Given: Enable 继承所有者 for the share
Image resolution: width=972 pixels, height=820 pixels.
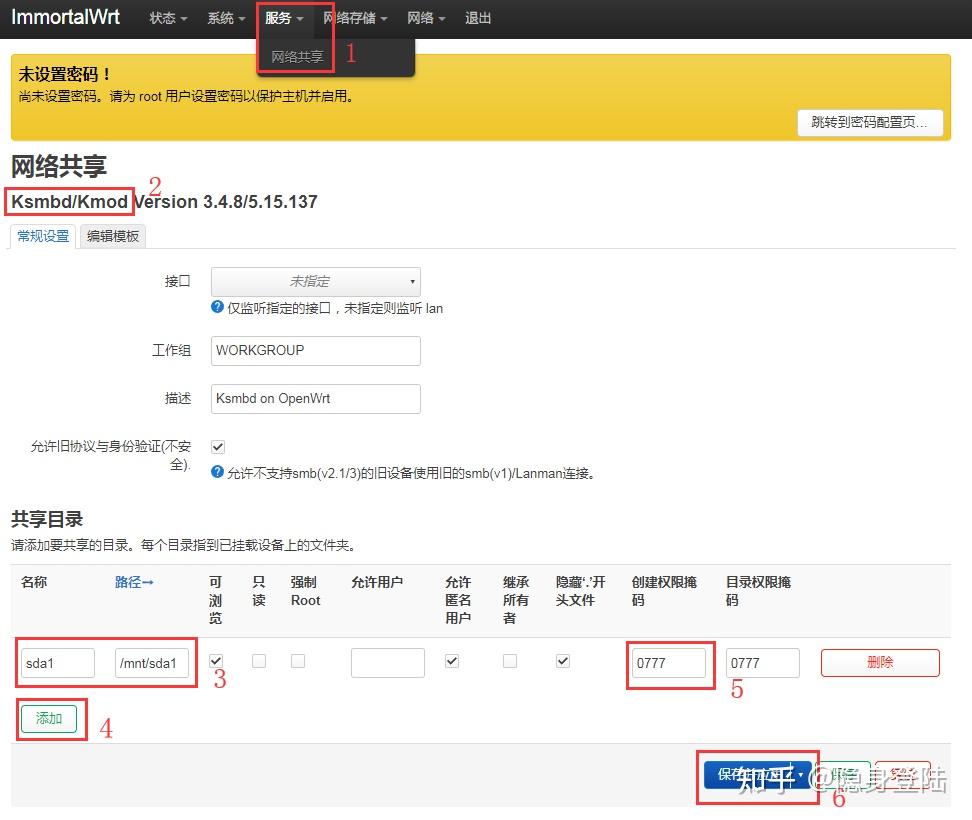Looking at the screenshot, I should click(509, 660).
